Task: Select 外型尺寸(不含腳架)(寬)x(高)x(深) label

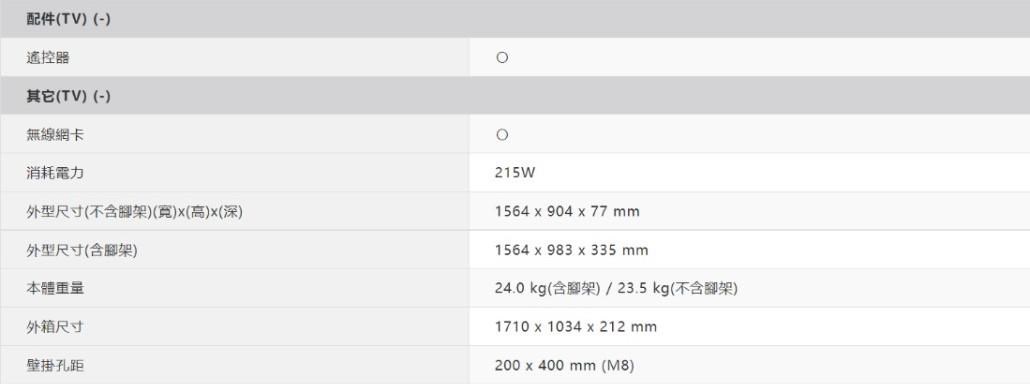Action: 135,211
